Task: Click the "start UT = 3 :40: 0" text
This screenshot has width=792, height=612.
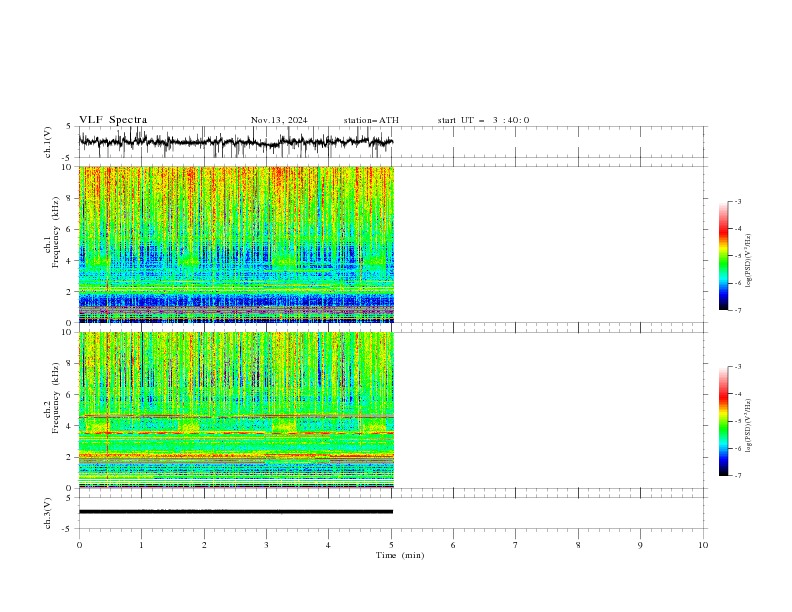Action: [483, 120]
